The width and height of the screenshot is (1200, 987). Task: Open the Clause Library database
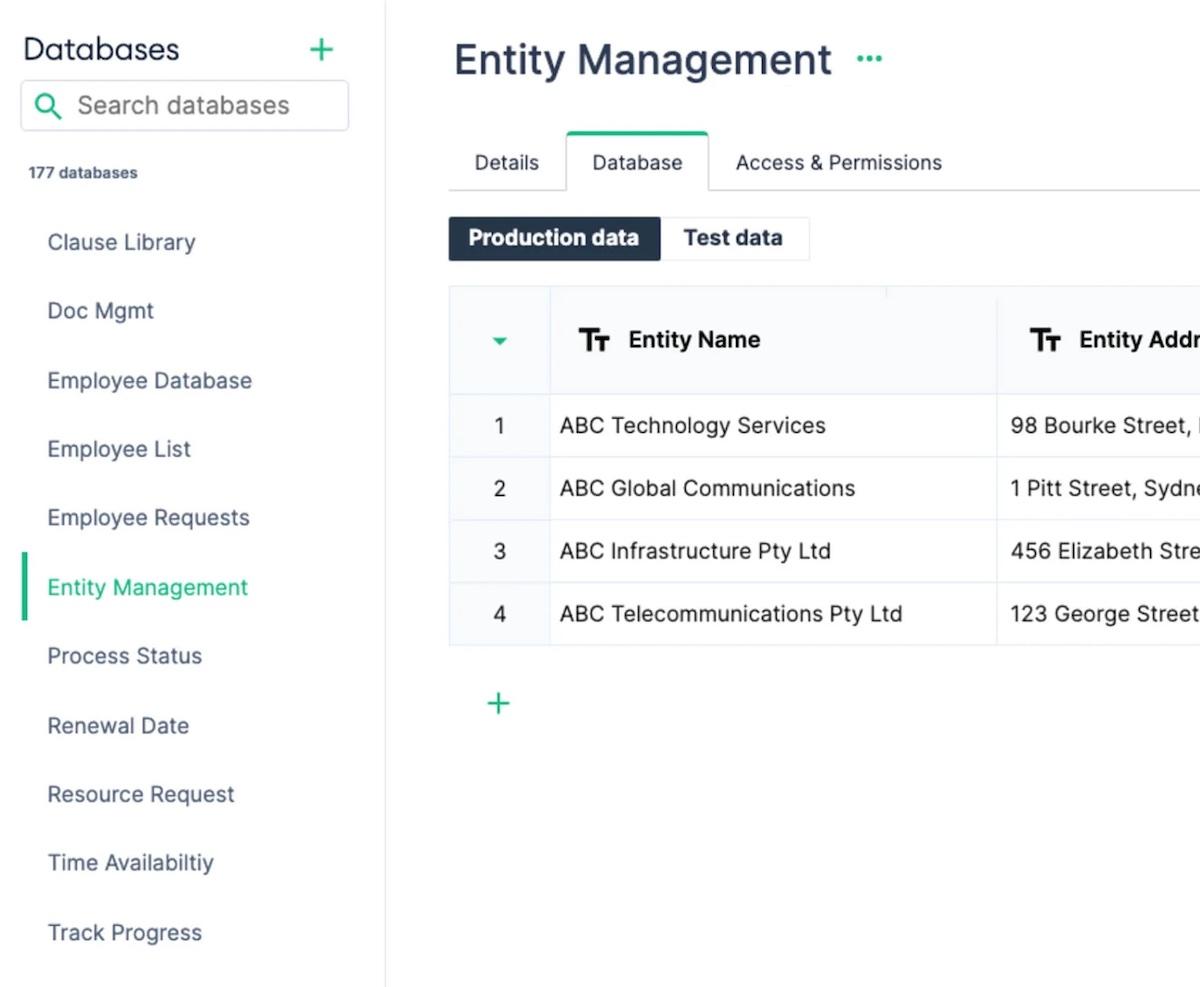coord(121,242)
